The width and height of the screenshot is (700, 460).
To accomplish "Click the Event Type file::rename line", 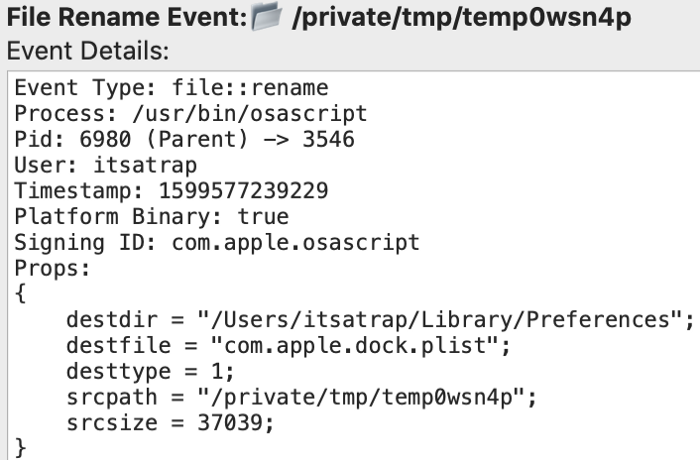I will pyautogui.click(x=171, y=87).
